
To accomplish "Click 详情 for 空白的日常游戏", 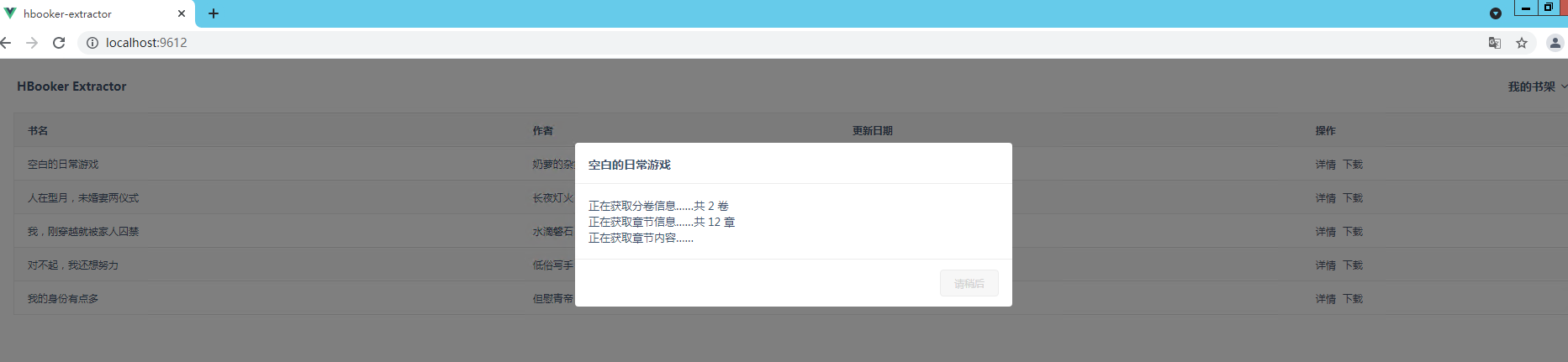I will pos(1326,165).
